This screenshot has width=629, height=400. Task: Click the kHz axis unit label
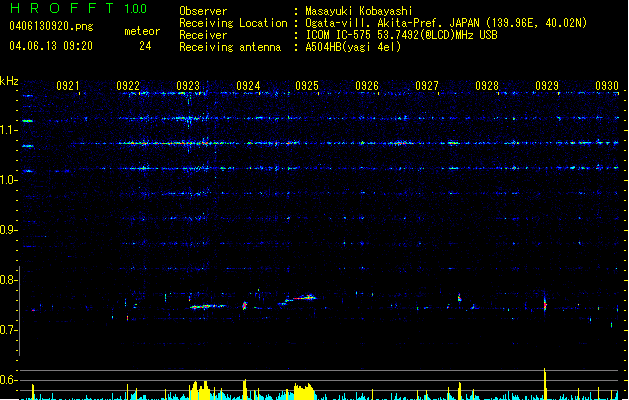point(9,81)
